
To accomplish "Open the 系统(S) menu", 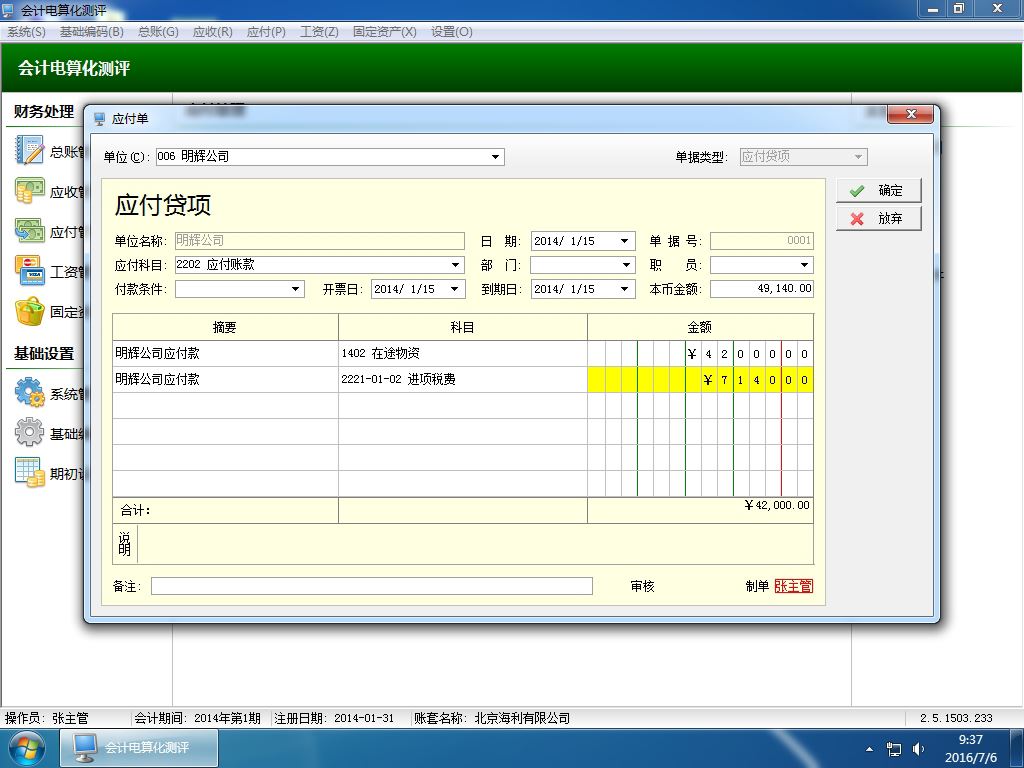I will (x=26, y=32).
